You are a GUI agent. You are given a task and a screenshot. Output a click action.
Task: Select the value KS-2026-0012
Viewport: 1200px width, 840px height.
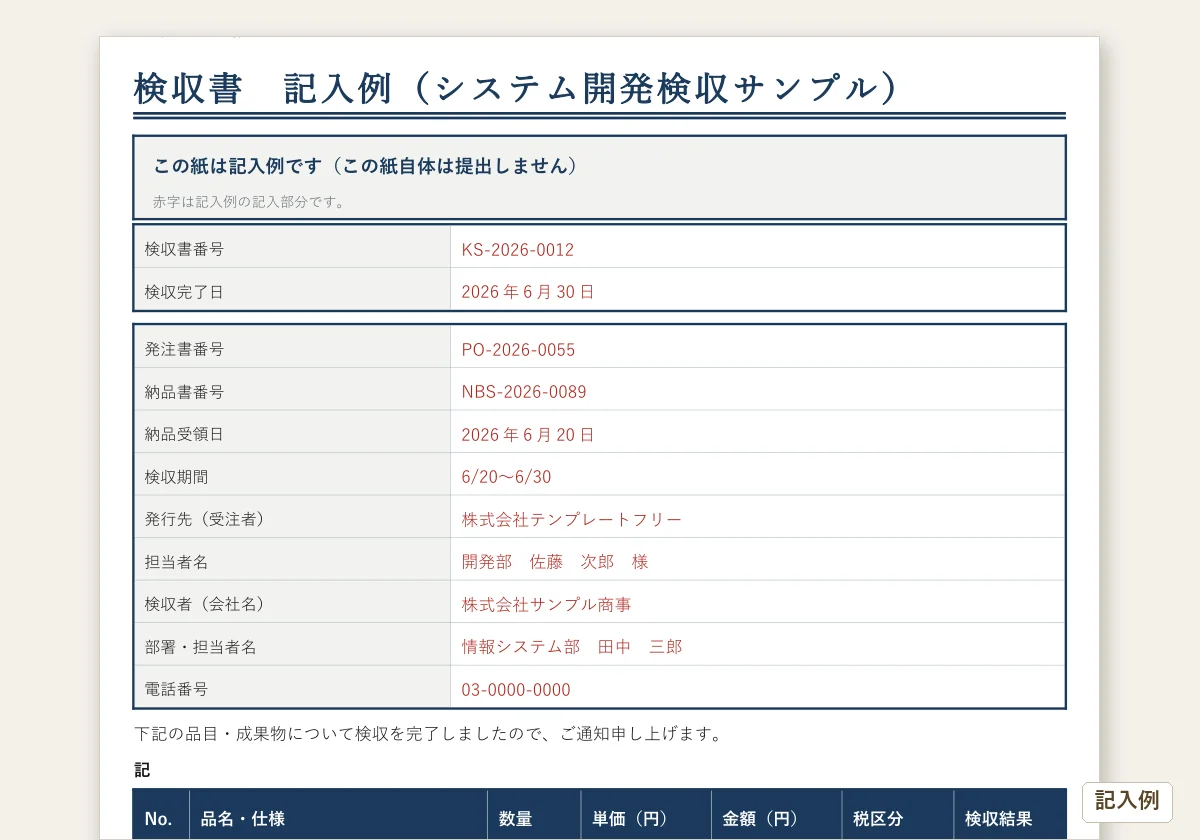518,250
